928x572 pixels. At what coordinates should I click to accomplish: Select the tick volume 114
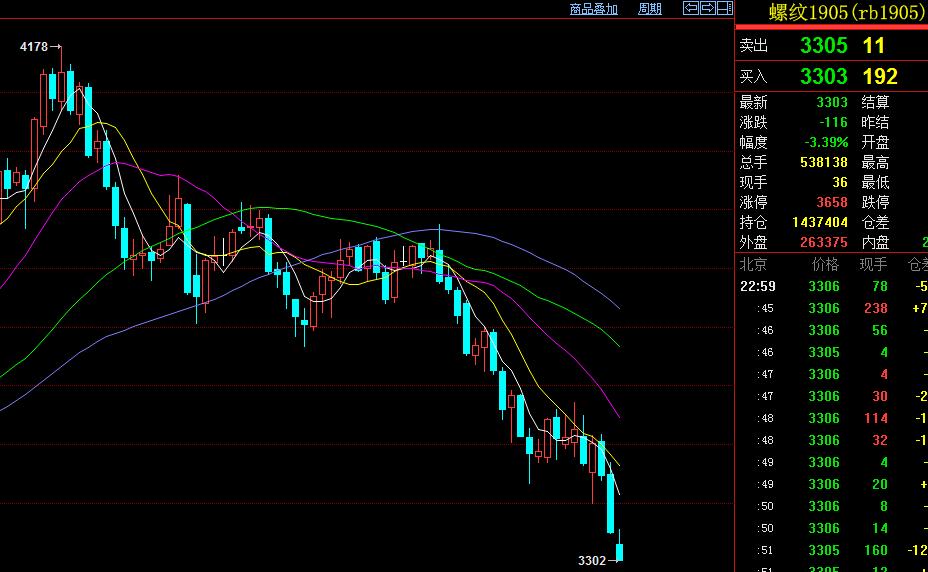coord(875,419)
